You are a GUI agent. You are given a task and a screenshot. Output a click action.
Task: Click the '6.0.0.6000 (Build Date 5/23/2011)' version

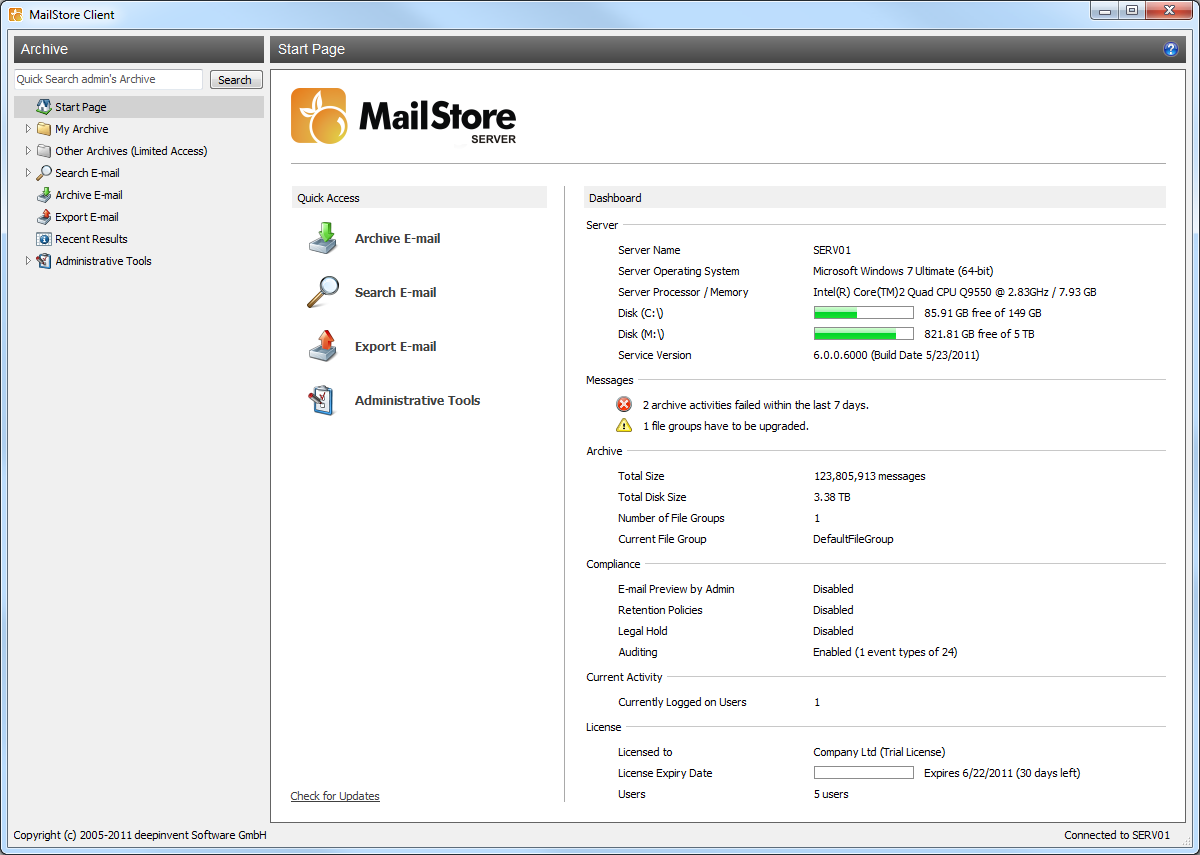click(896, 355)
